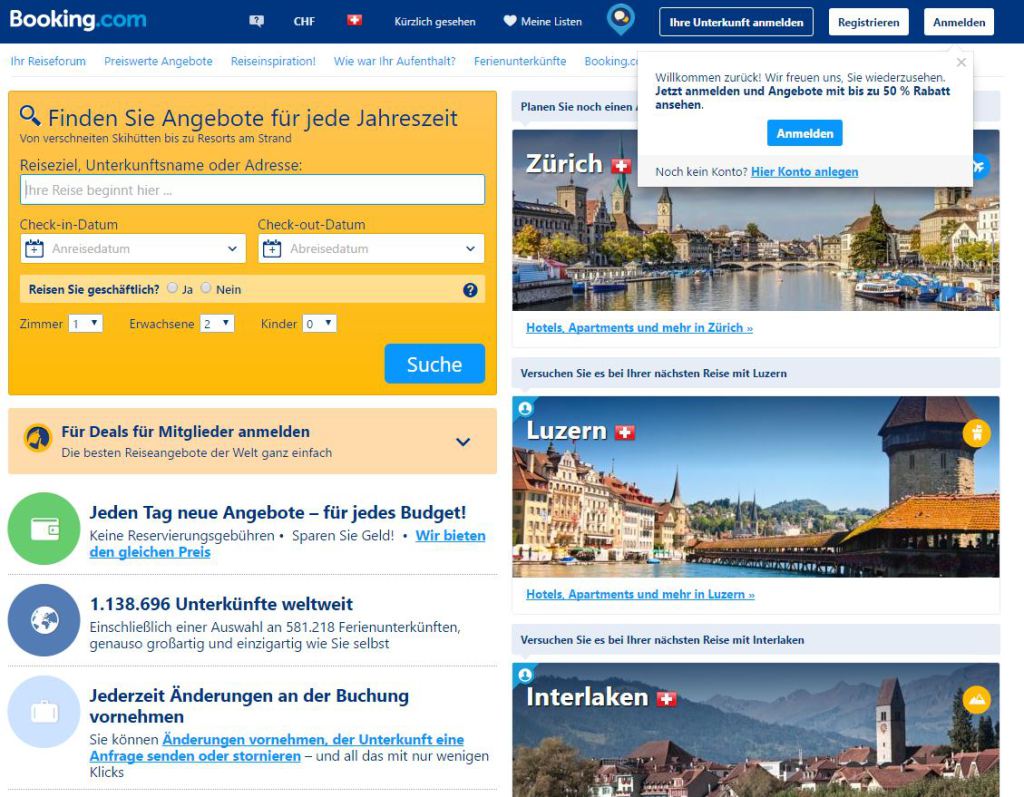Image resolution: width=1024 pixels, height=797 pixels.
Task: Open the CHF currency selector
Action: [x=304, y=22]
